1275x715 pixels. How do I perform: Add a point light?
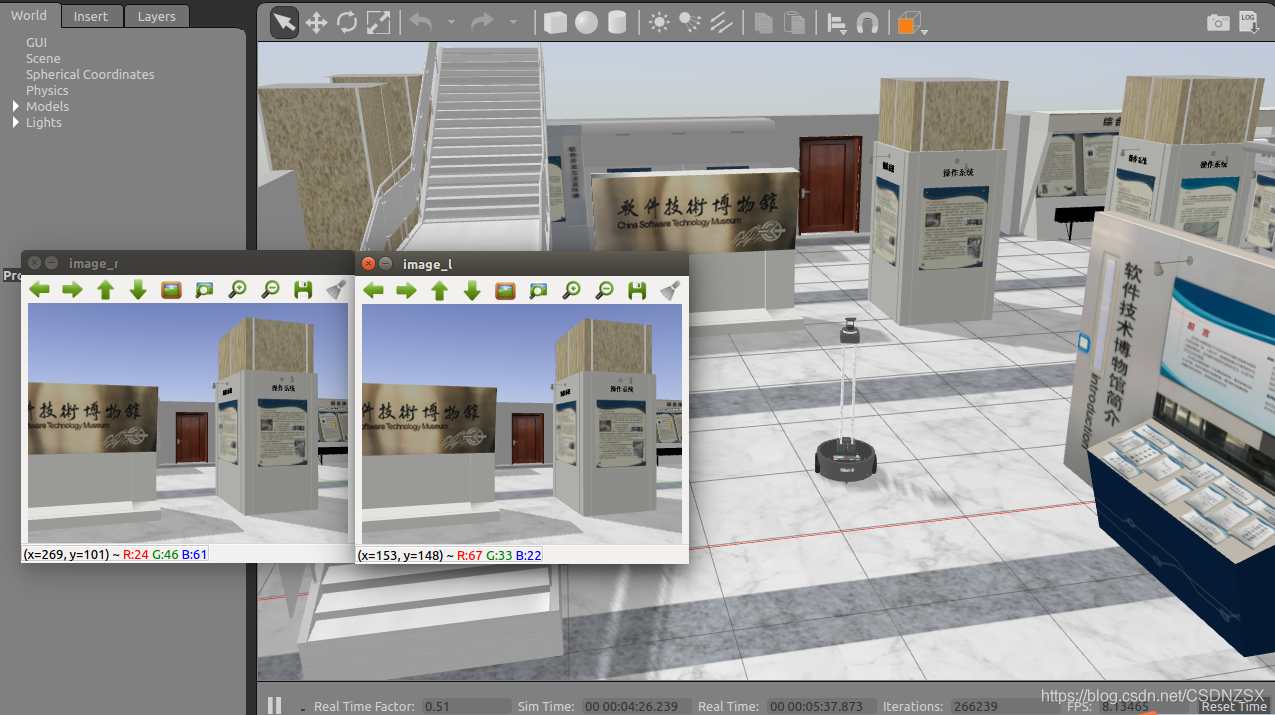659,22
